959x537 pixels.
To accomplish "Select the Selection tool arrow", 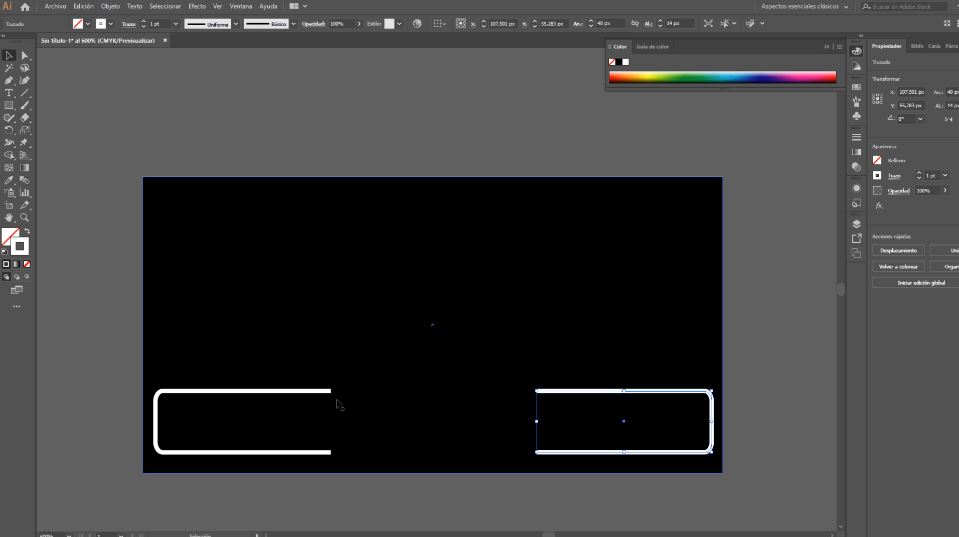I will pyautogui.click(x=9, y=56).
